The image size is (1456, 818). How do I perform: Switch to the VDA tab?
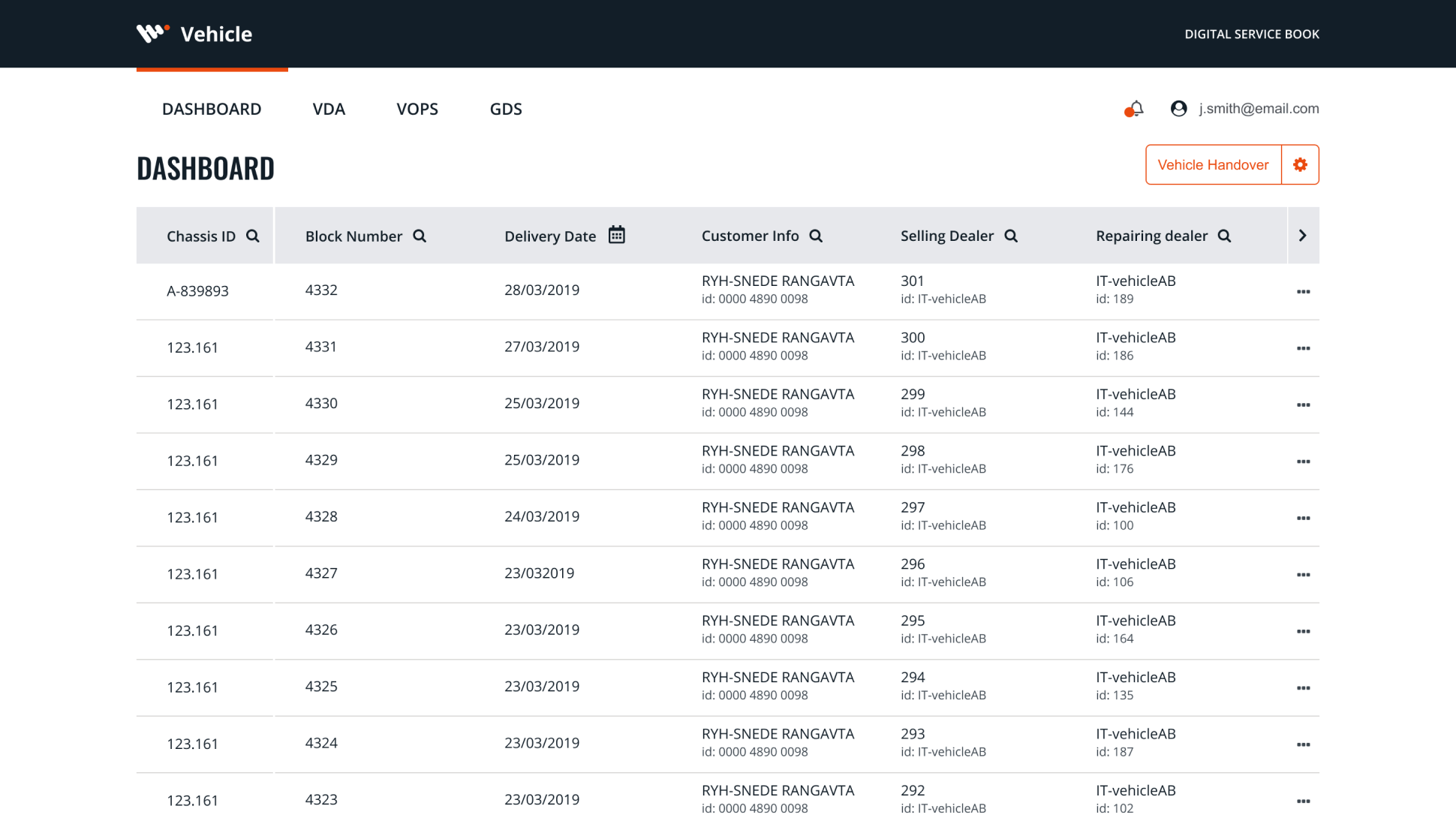point(329,110)
